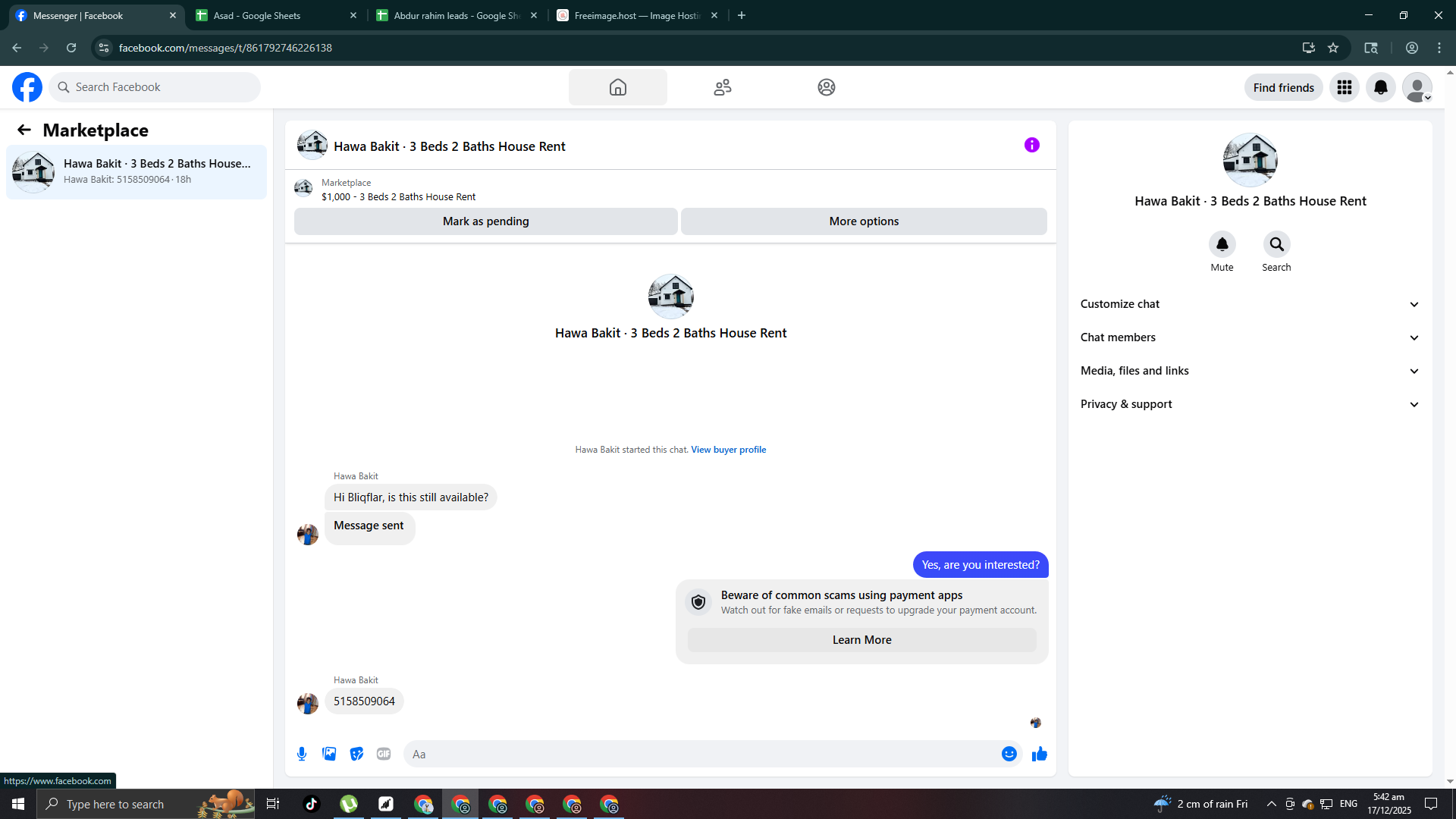Search within the conversation
This screenshot has height=819, width=1456.
1276,244
